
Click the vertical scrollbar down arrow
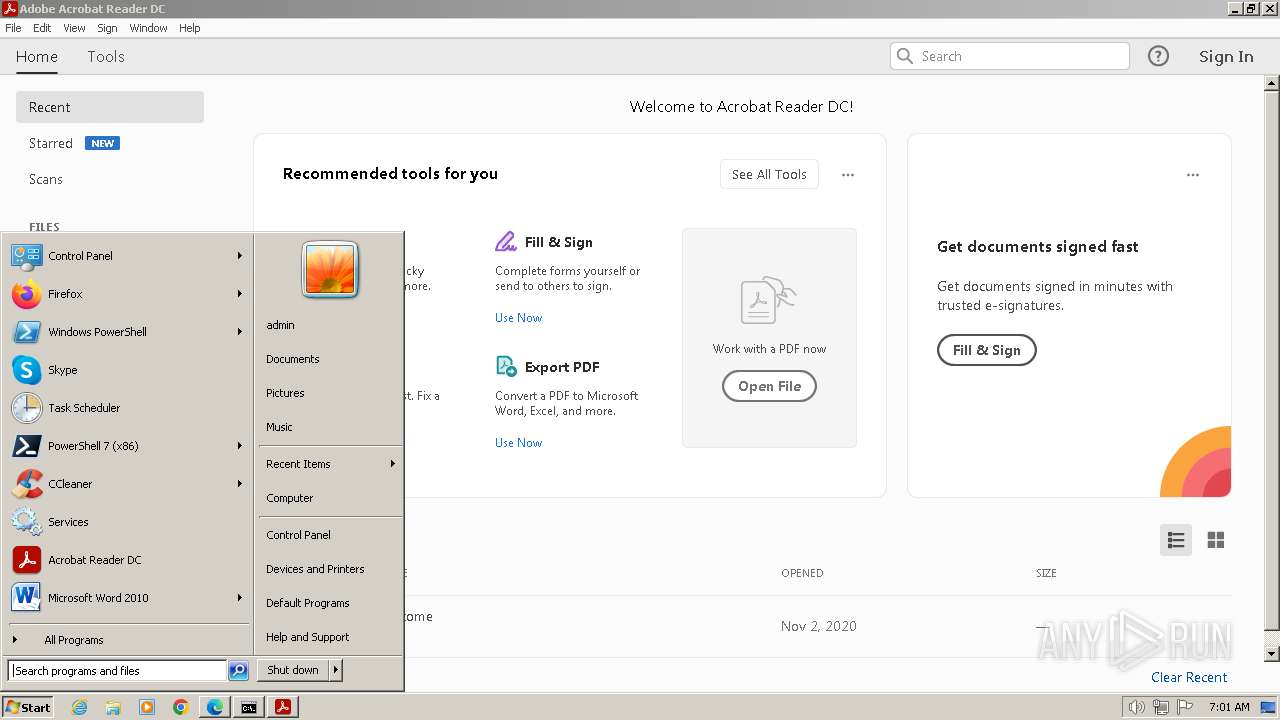(x=1272, y=654)
